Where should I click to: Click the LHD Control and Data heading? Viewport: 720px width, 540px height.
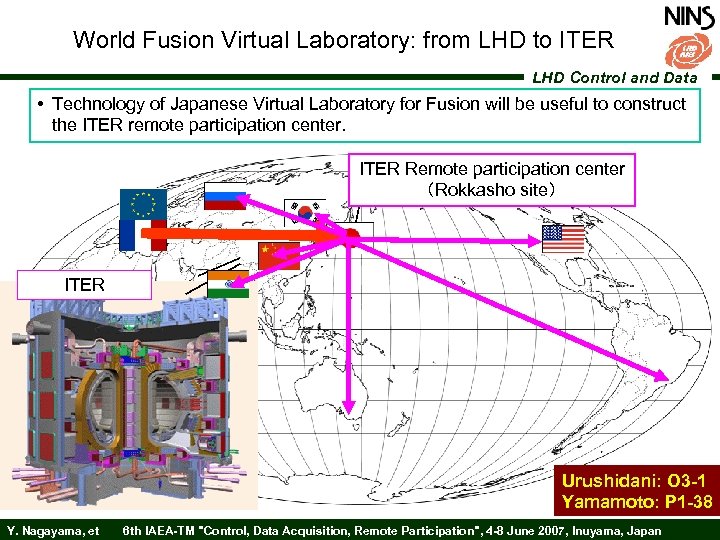tap(615, 78)
